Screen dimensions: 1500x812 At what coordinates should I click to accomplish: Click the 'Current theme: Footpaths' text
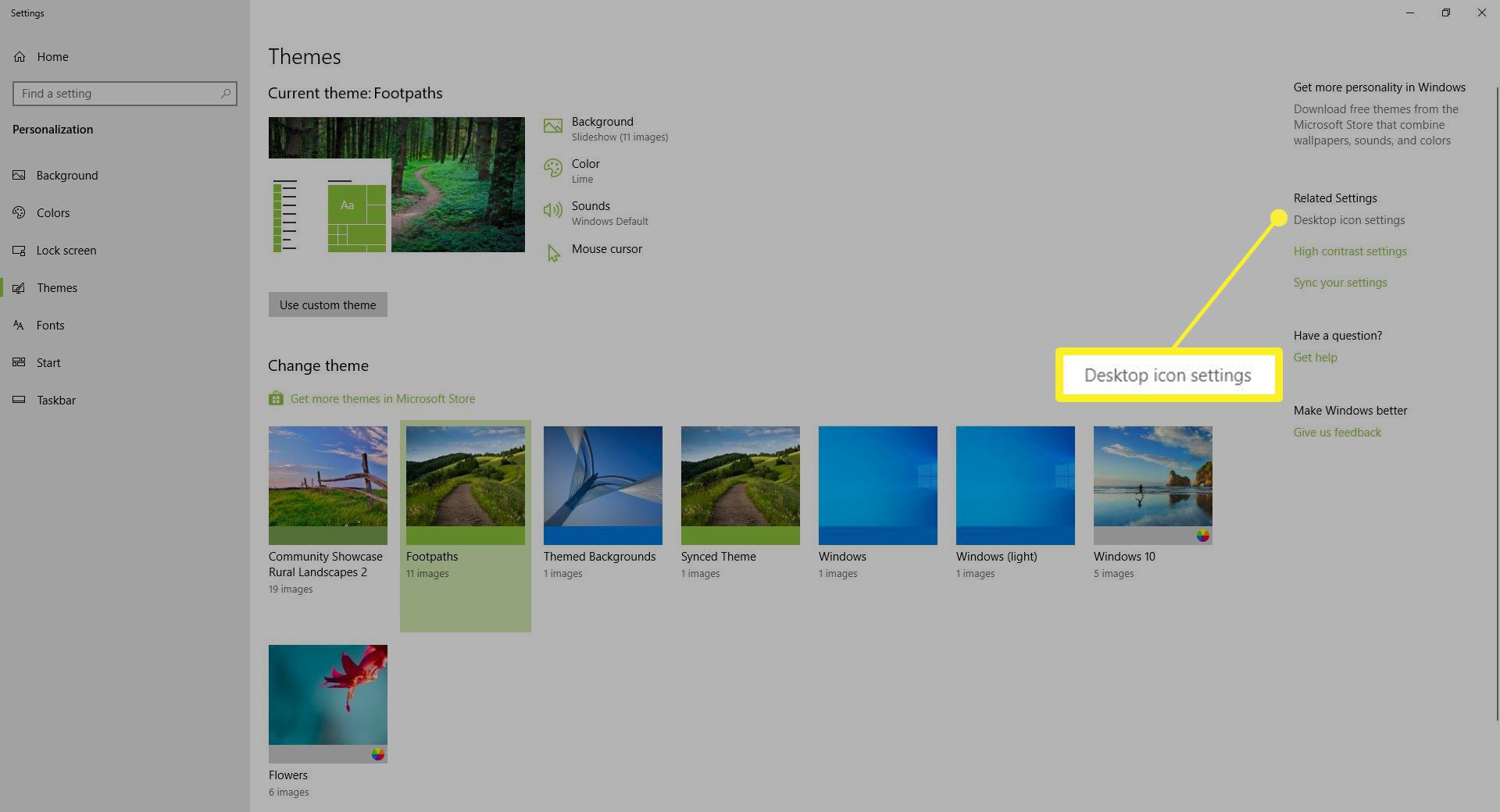tap(355, 94)
